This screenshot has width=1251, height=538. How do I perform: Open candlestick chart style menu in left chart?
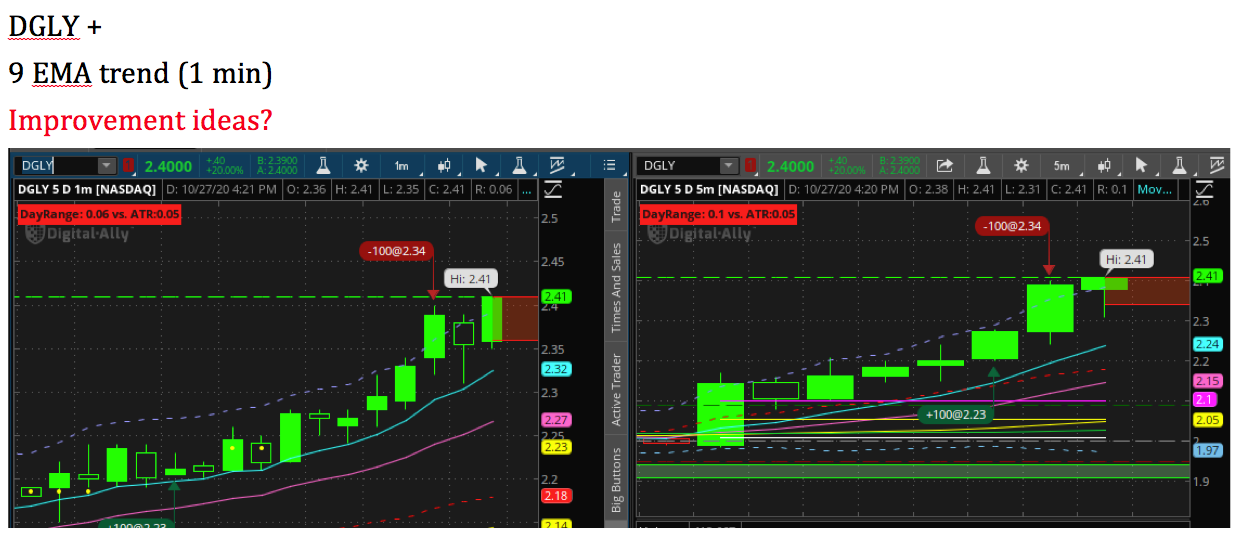click(443, 166)
